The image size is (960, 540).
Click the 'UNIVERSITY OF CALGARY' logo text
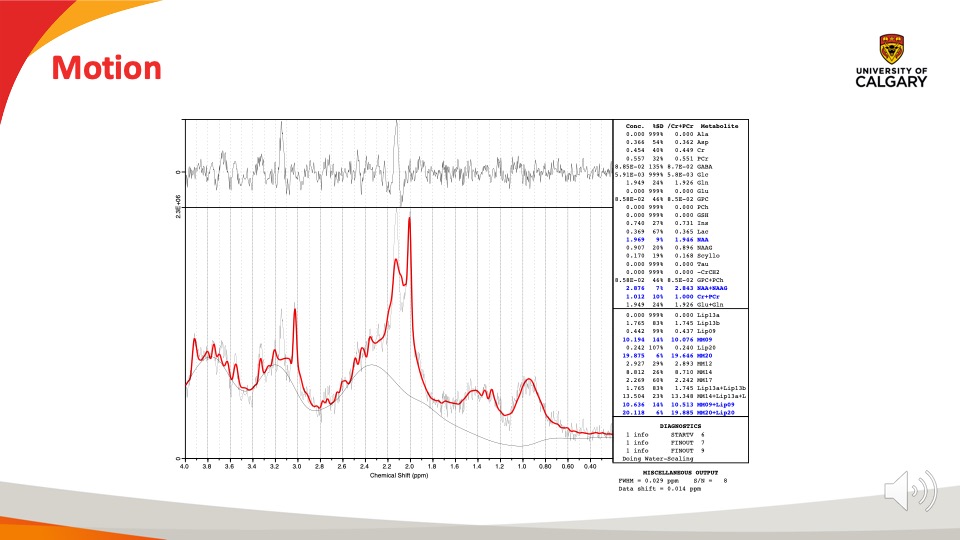[891, 78]
